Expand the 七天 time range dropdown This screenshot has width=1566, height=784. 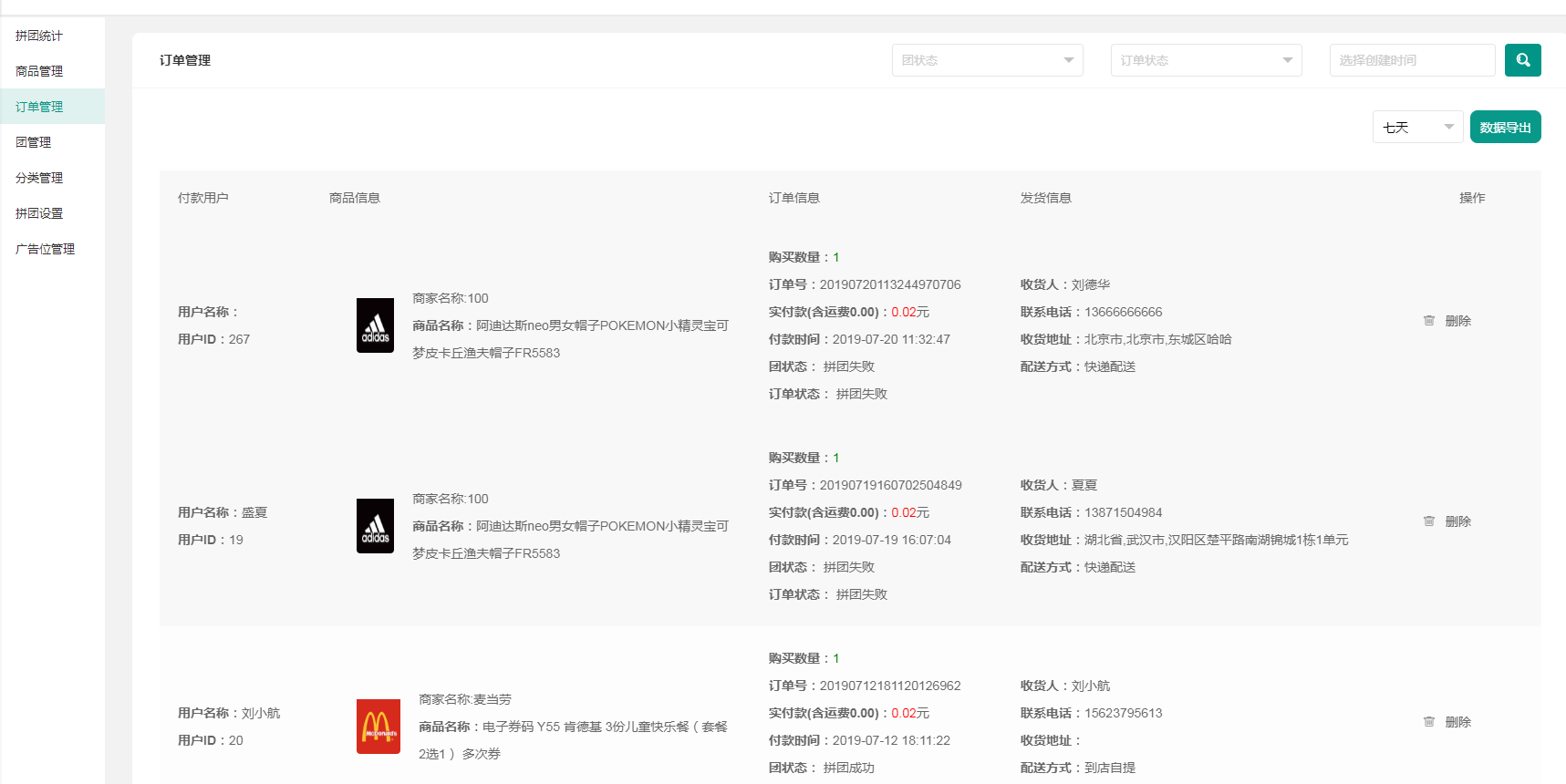pyautogui.click(x=1417, y=128)
